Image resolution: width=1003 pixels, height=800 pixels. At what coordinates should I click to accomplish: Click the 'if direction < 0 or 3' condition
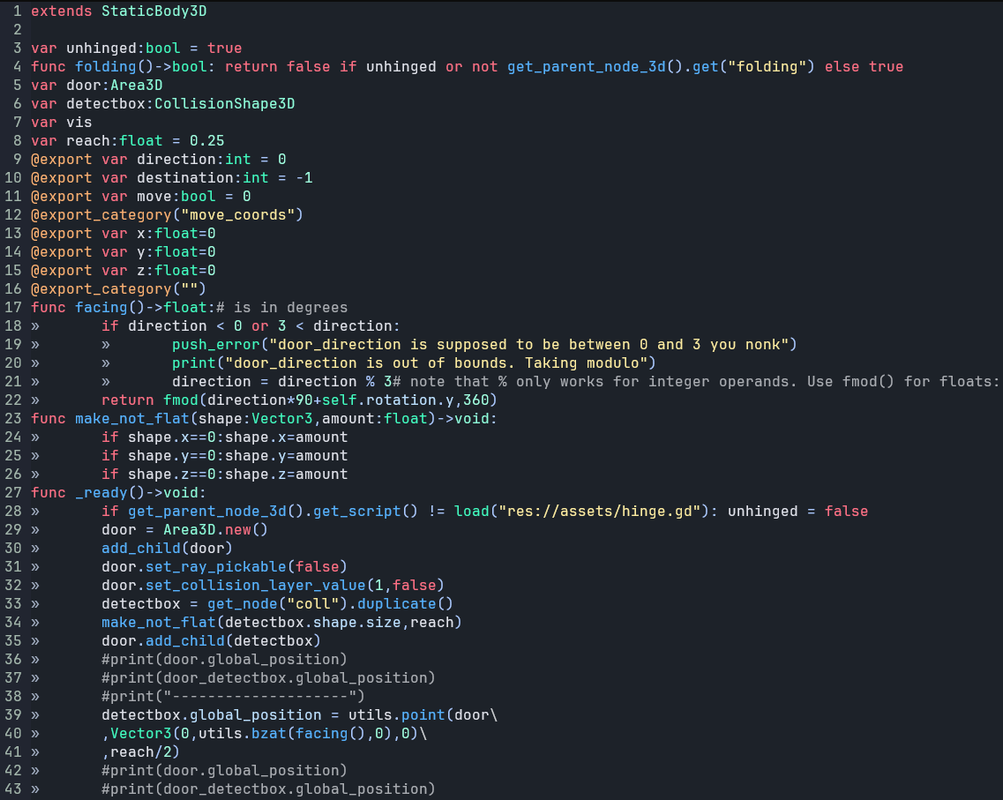pos(194,326)
